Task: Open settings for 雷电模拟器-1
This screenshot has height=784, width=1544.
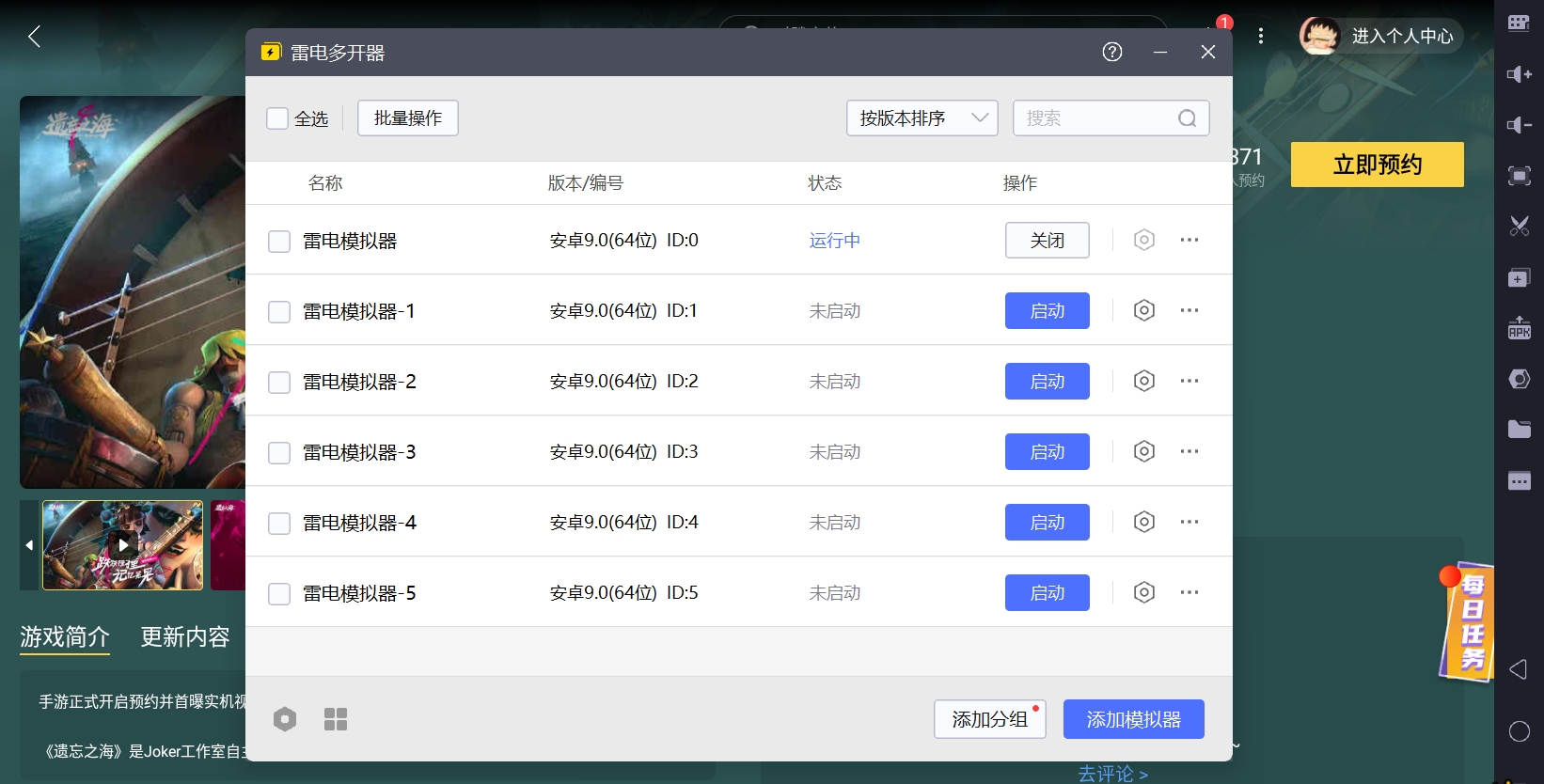Action: click(x=1143, y=310)
